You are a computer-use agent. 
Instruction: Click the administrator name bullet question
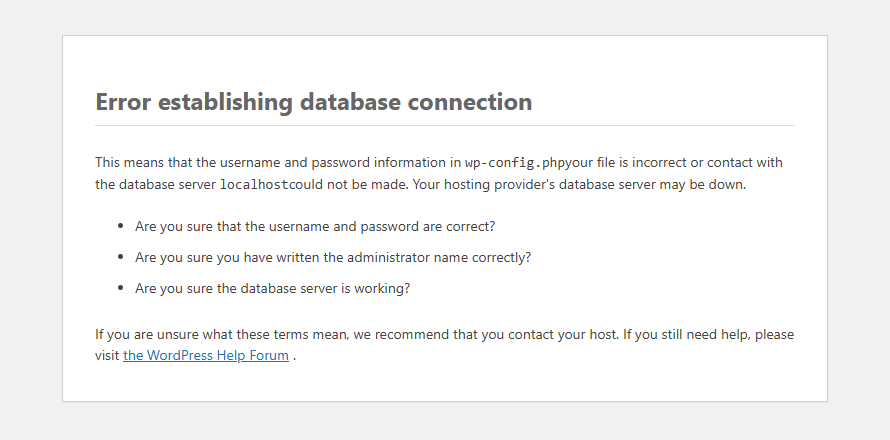click(x=333, y=257)
